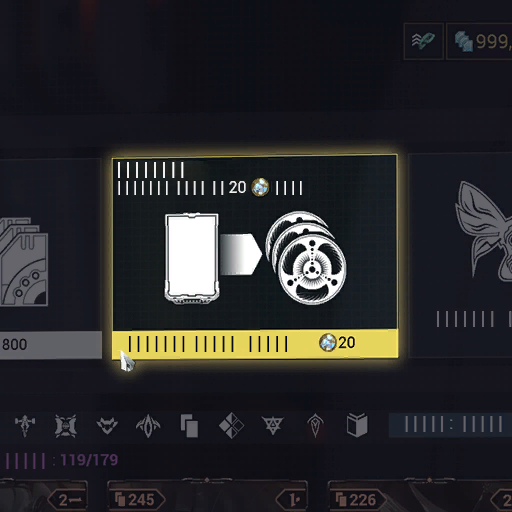The height and width of the screenshot is (512, 512).
Task: Select the mod stack showing 245
Action: (136, 499)
